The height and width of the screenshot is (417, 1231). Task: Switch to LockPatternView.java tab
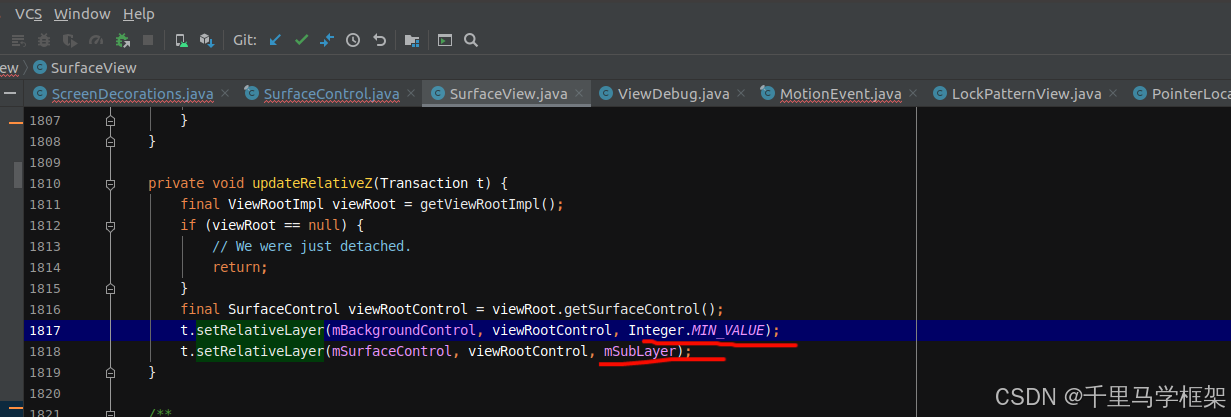click(1026, 94)
